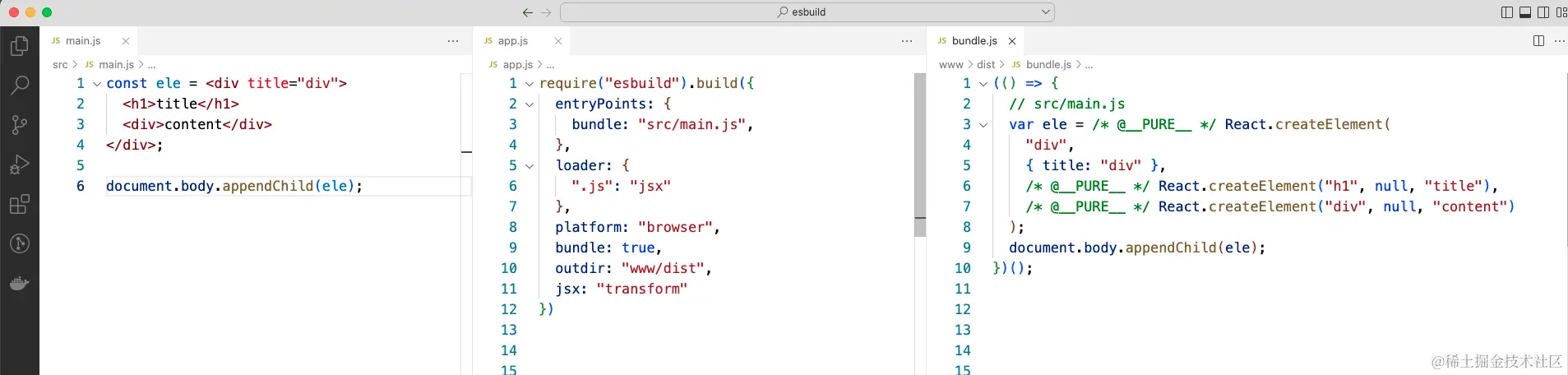Image resolution: width=1568 pixels, height=375 pixels.
Task: Go back with the left arrow
Action: click(x=528, y=12)
